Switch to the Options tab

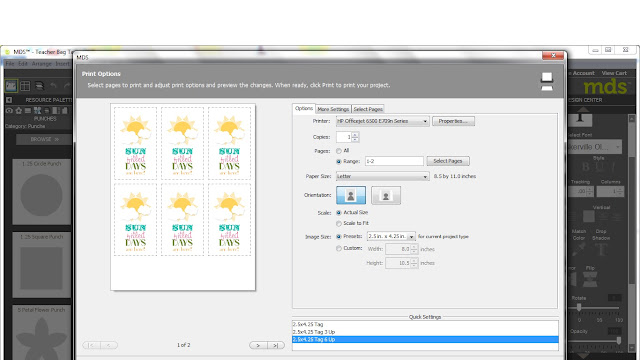click(x=304, y=109)
